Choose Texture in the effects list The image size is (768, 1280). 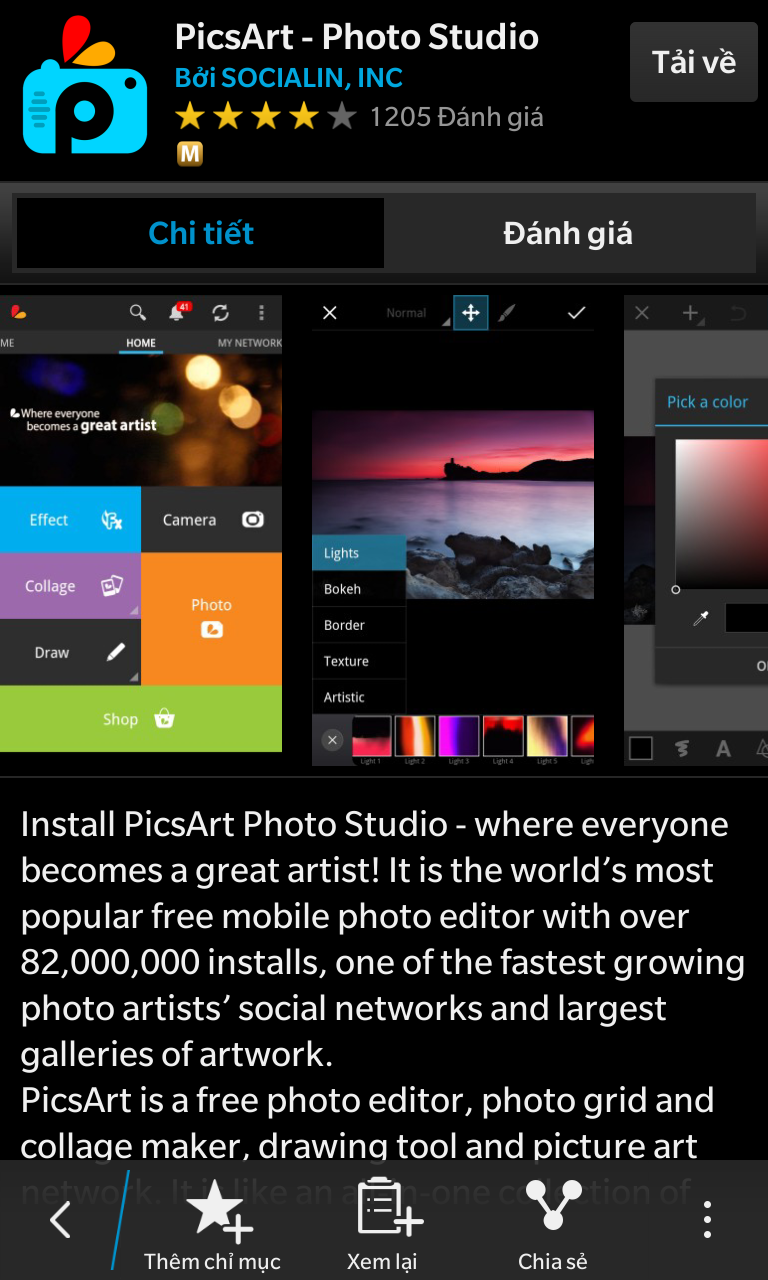[359, 661]
